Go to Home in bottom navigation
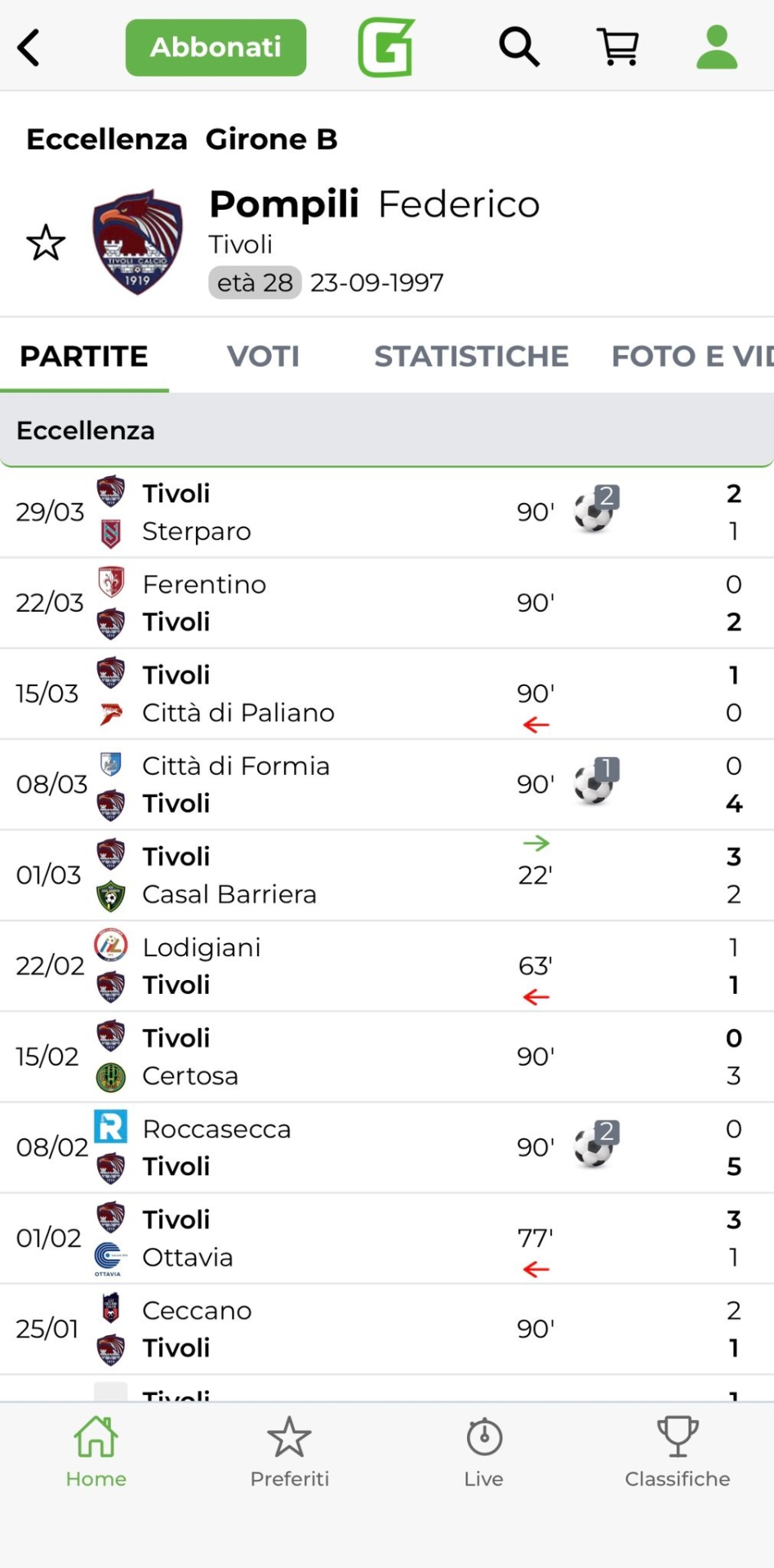Image resolution: width=774 pixels, height=1568 pixels. [x=96, y=1452]
